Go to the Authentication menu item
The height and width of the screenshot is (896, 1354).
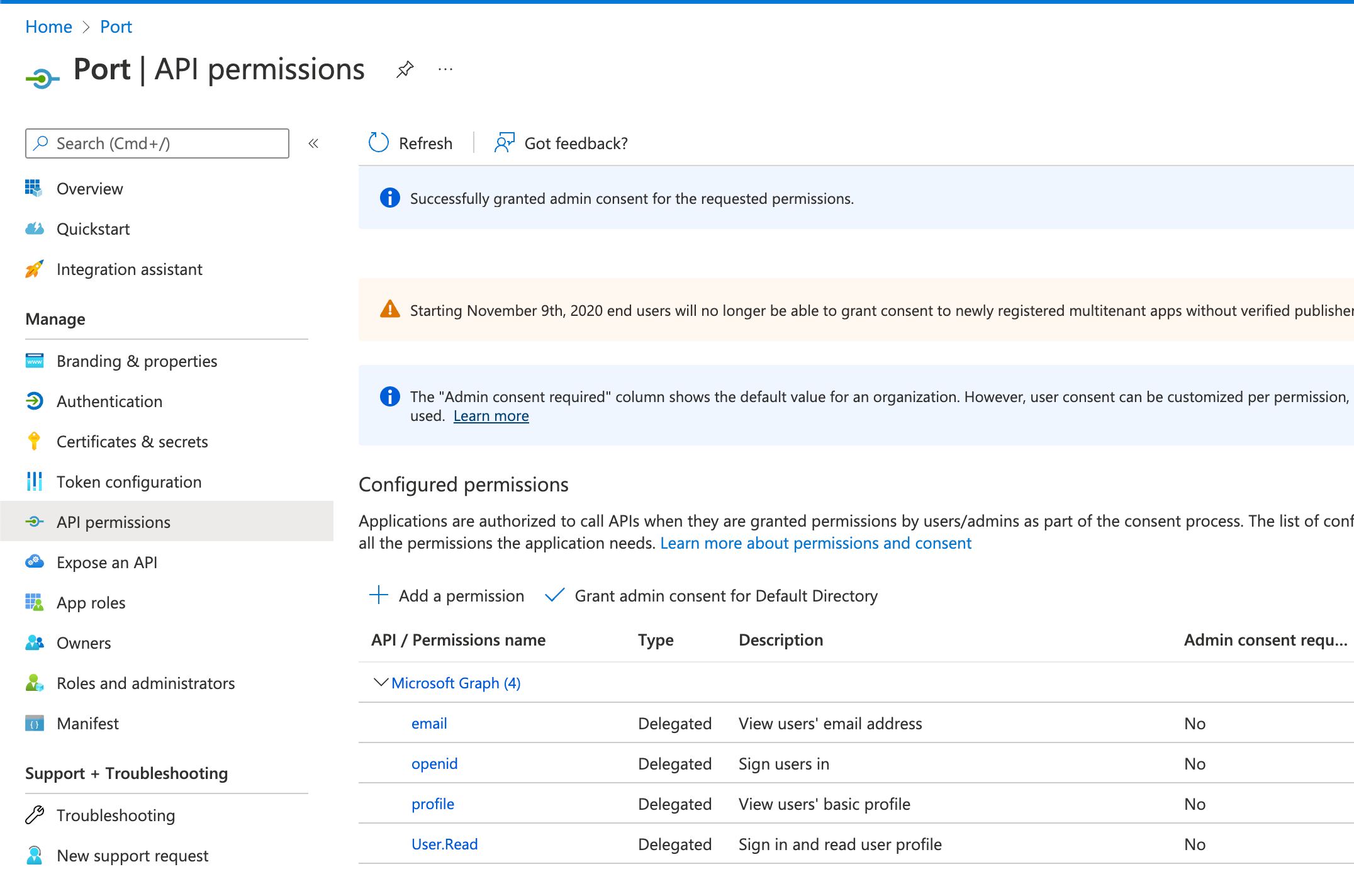click(x=109, y=401)
